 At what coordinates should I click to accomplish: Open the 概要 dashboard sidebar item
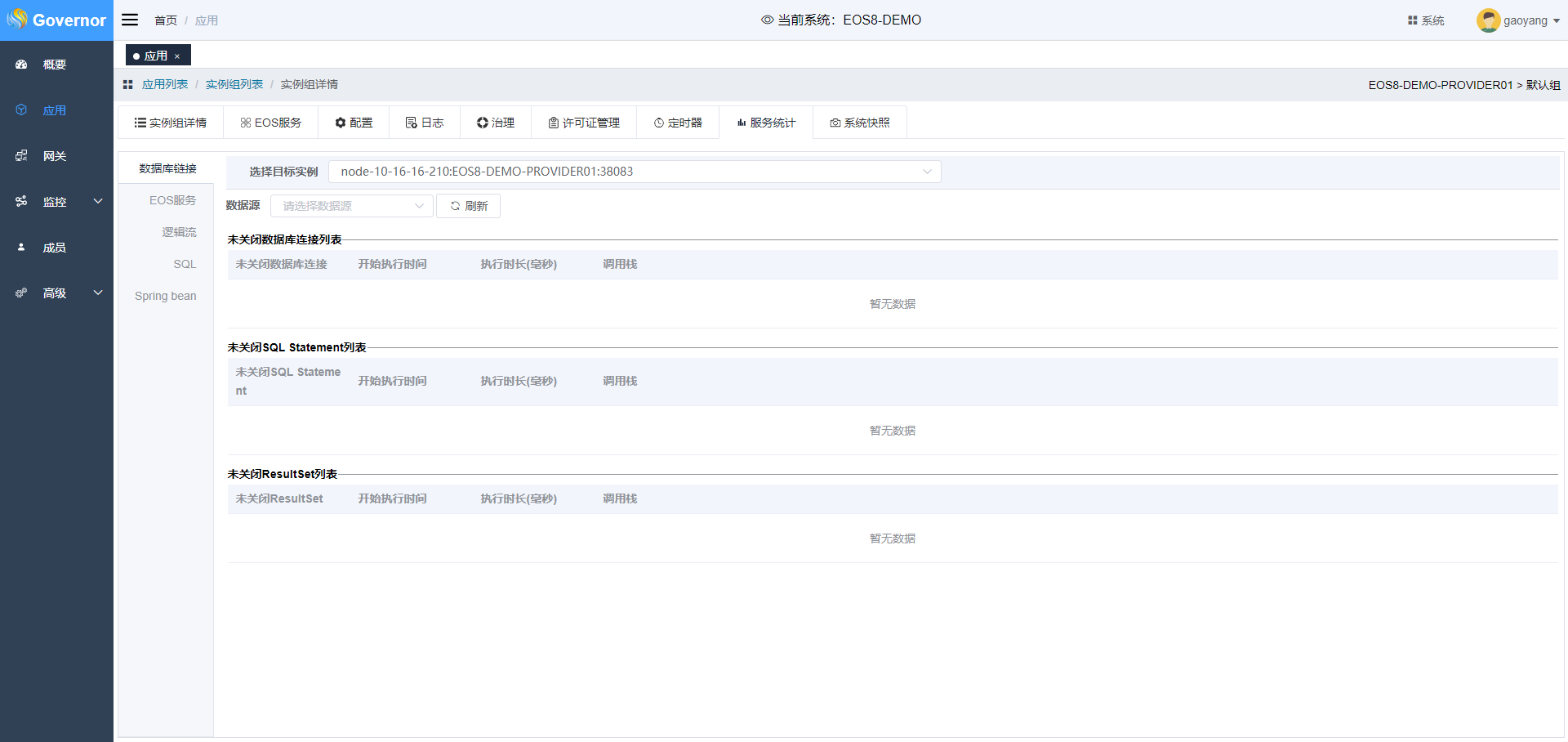tap(54, 65)
